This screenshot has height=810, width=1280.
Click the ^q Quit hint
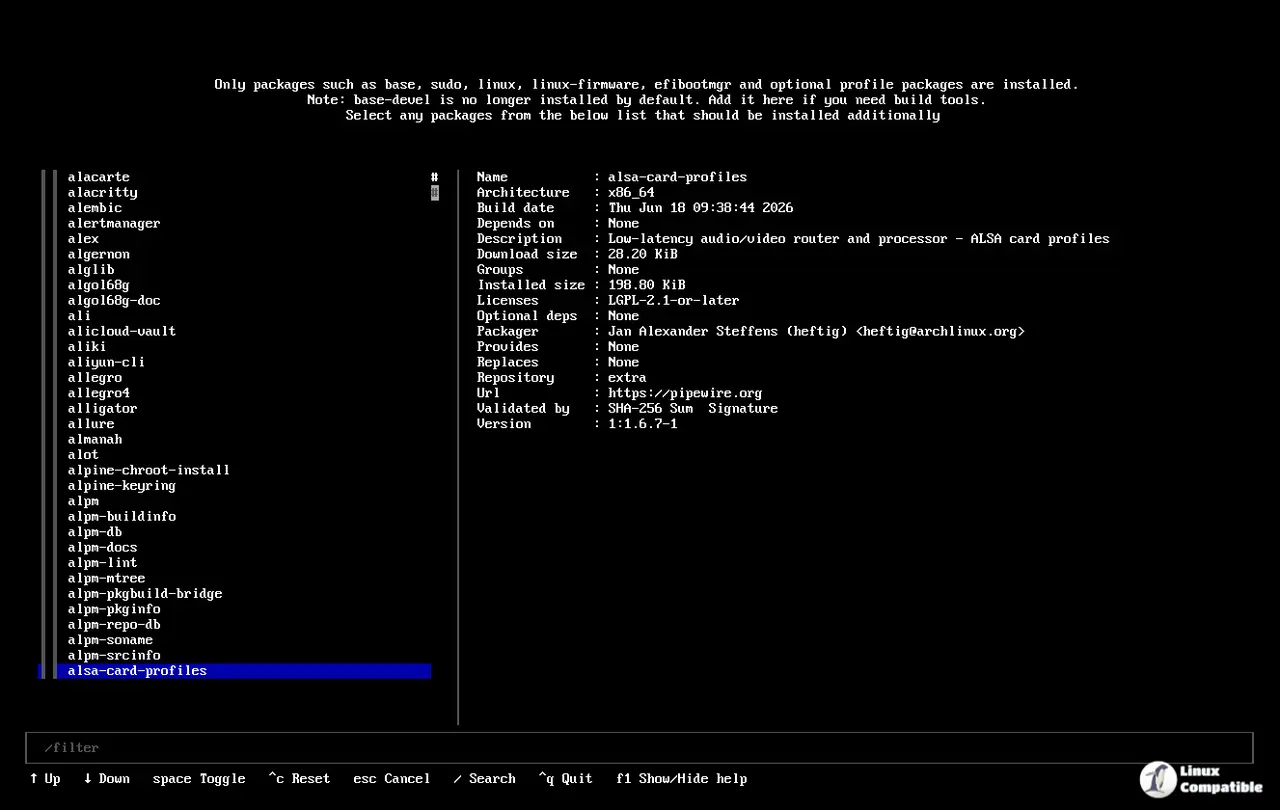pos(566,779)
